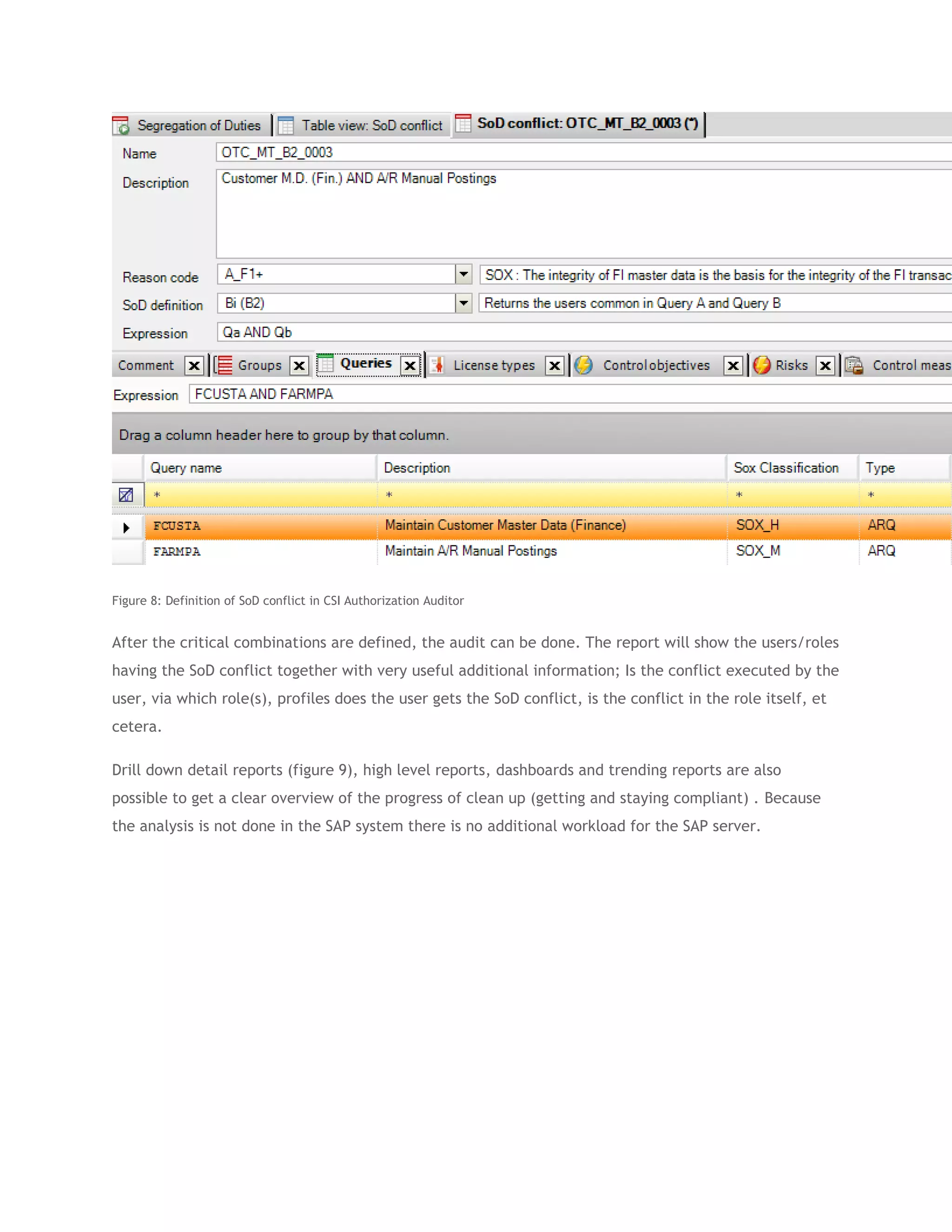Click the Control objectives lightning icon
Viewport: 952px width, 1232px height.
click(584, 365)
